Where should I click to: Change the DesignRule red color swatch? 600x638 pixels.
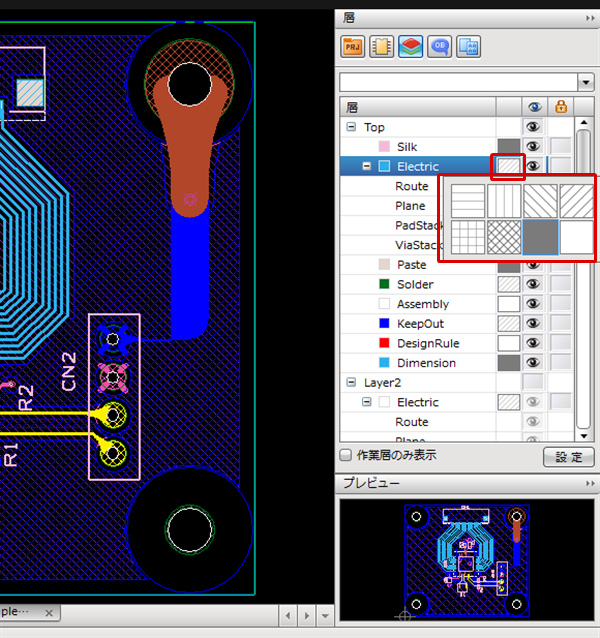tap(384, 343)
